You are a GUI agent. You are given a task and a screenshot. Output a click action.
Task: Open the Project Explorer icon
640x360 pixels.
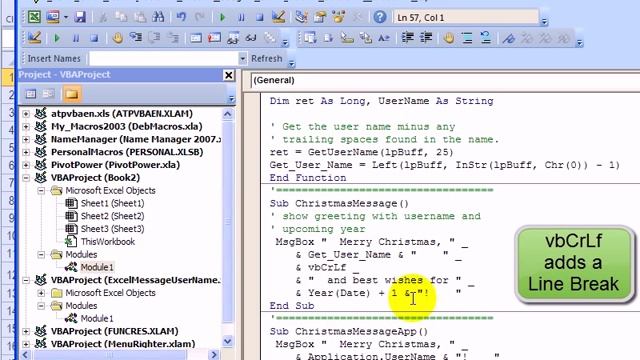click(x=302, y=17)
